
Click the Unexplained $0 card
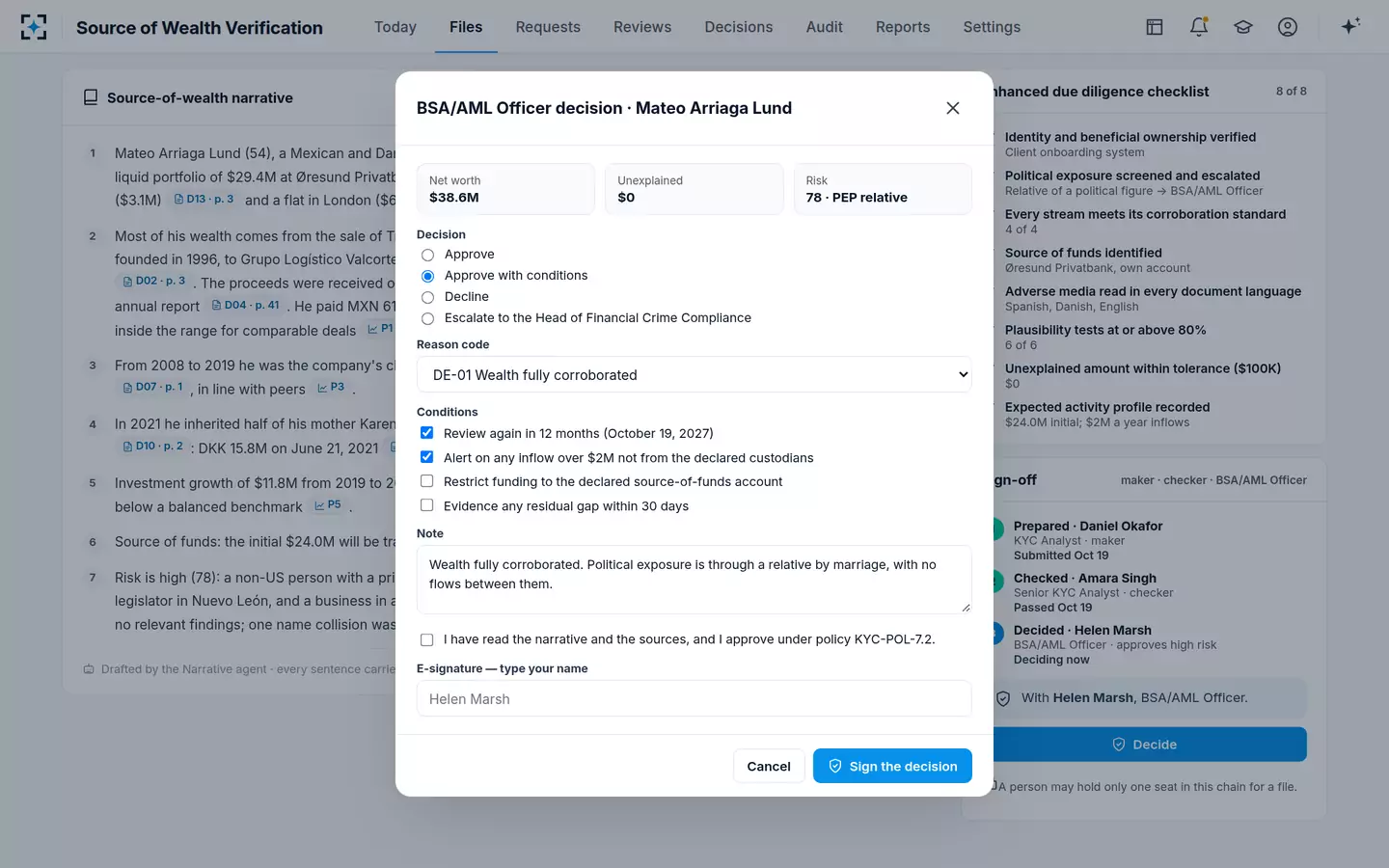click(694, 189)
